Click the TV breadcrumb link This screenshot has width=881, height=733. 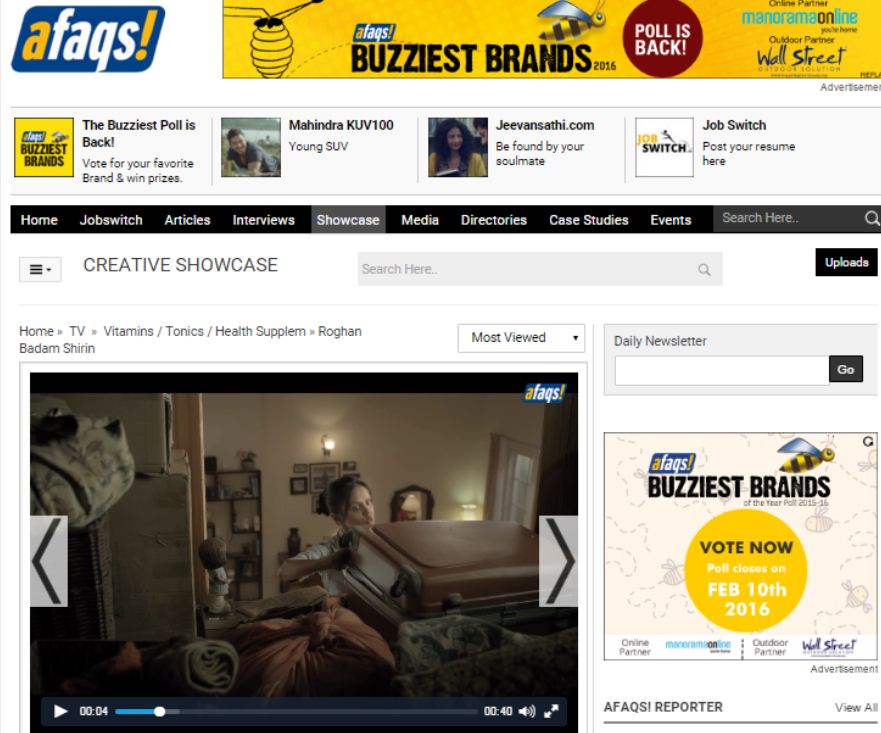(x=77, y=331)
